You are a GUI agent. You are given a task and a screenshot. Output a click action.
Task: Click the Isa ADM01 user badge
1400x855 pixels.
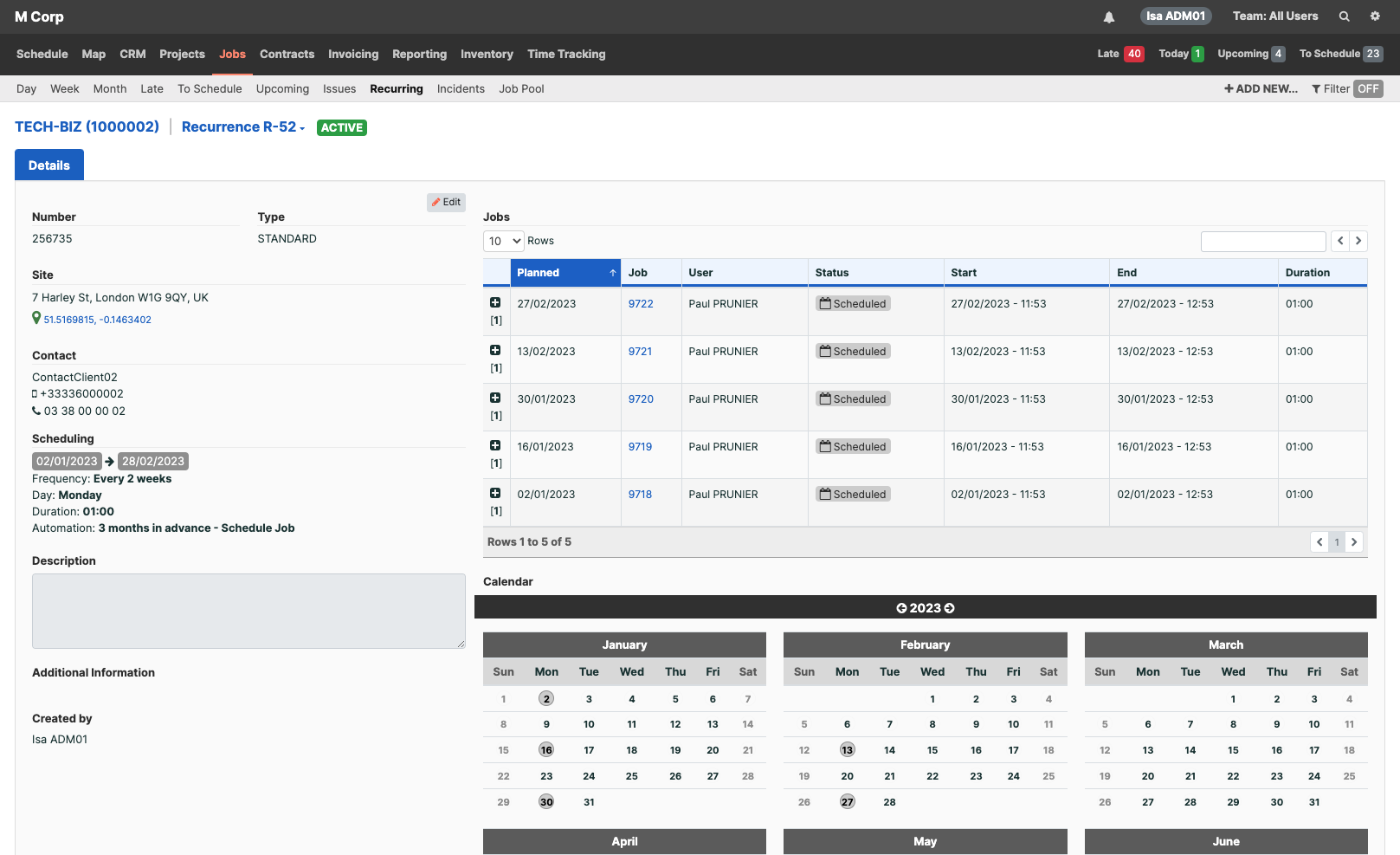click(x=1175, y=16)
